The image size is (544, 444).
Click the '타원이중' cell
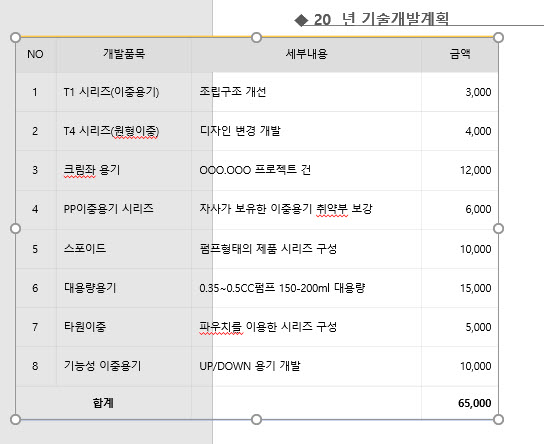[124, 327]
